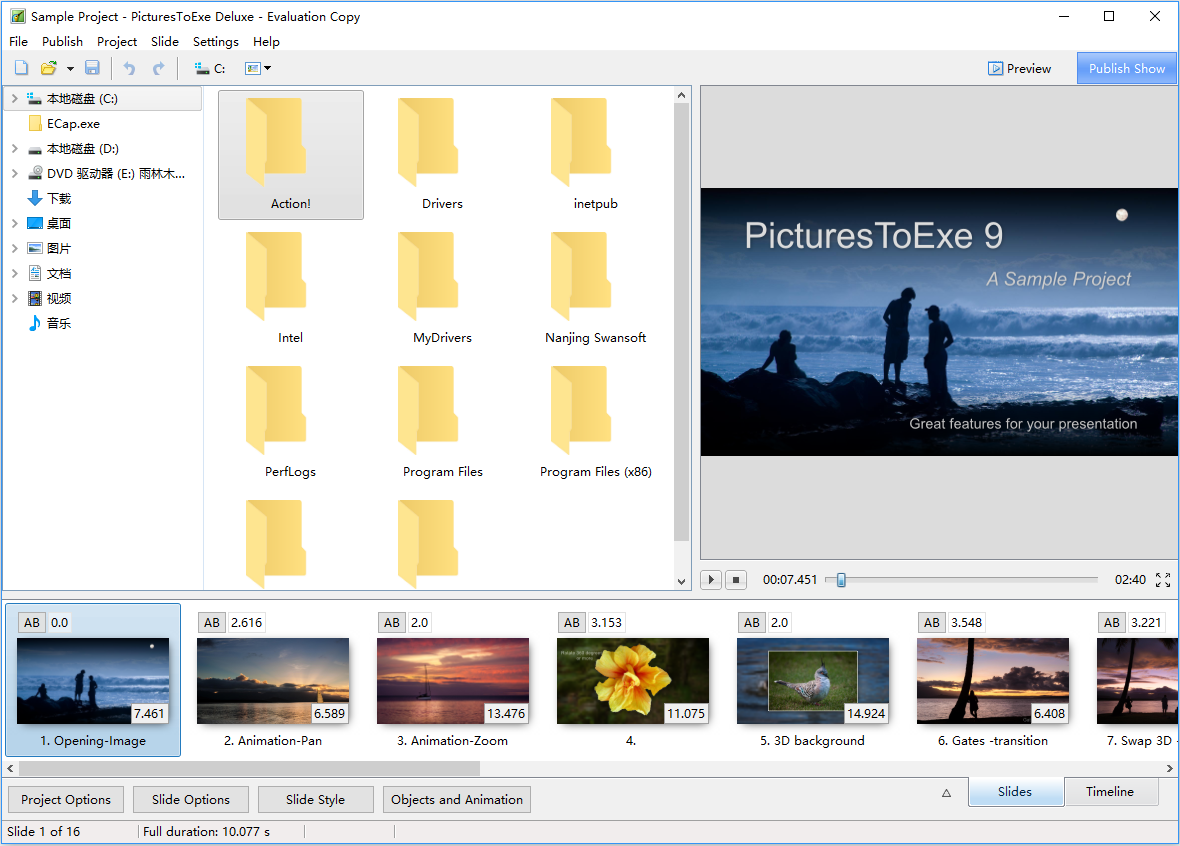Image resolution: width=1180 pixels, height=846 pixels.
Task: Click the fullscreen preview icon
Action: coord(1163,580)
